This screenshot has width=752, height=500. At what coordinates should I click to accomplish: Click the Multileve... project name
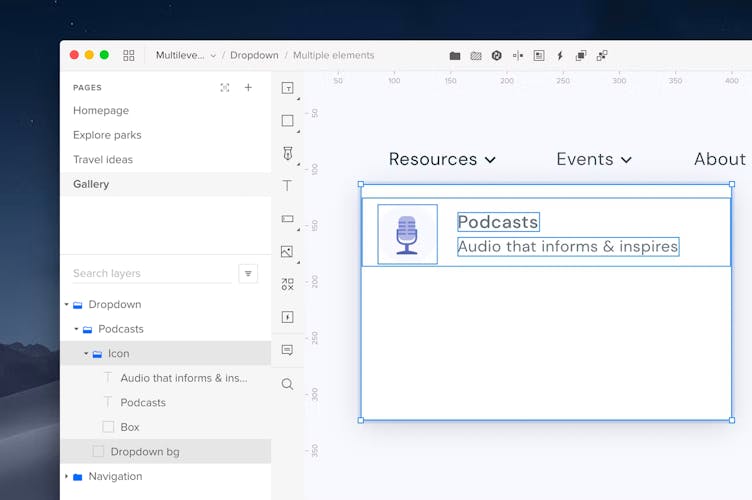(x=180, y=55)
